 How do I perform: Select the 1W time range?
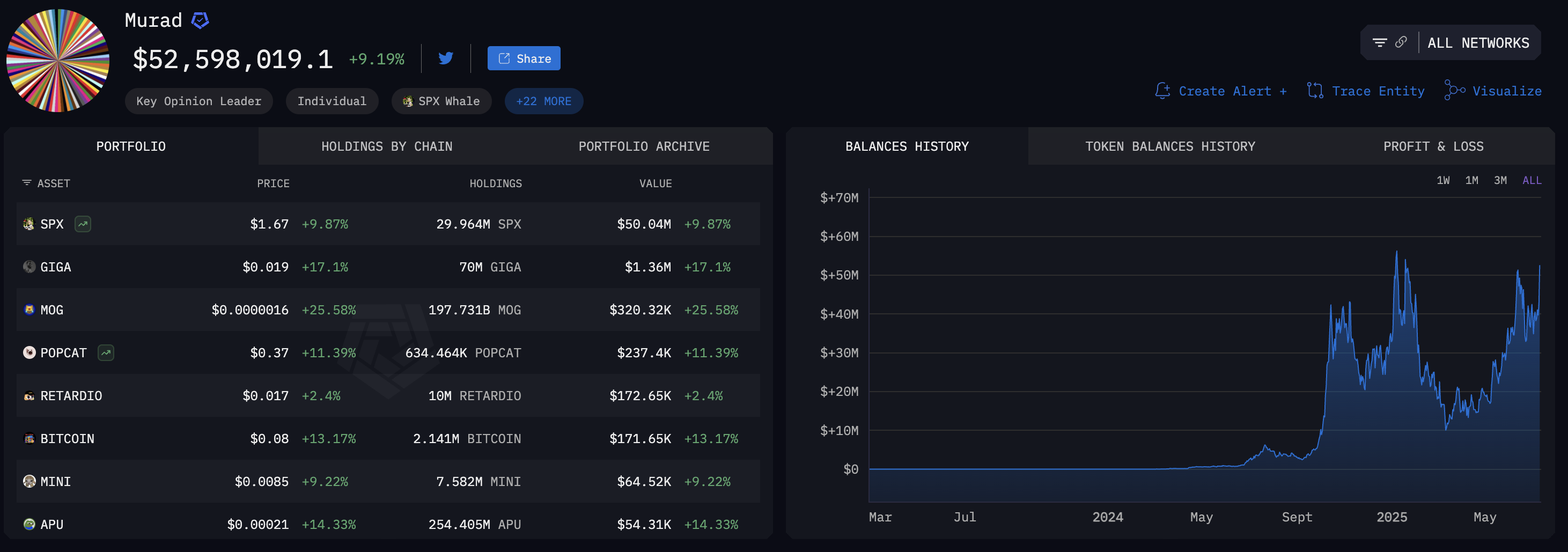click(1442, 180)
